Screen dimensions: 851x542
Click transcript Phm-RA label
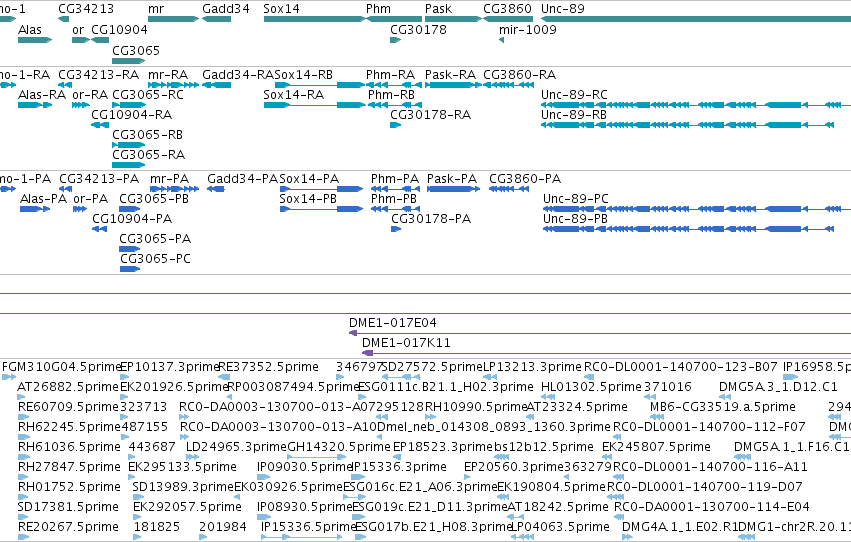pyautogui.click(x=390, y=74)
